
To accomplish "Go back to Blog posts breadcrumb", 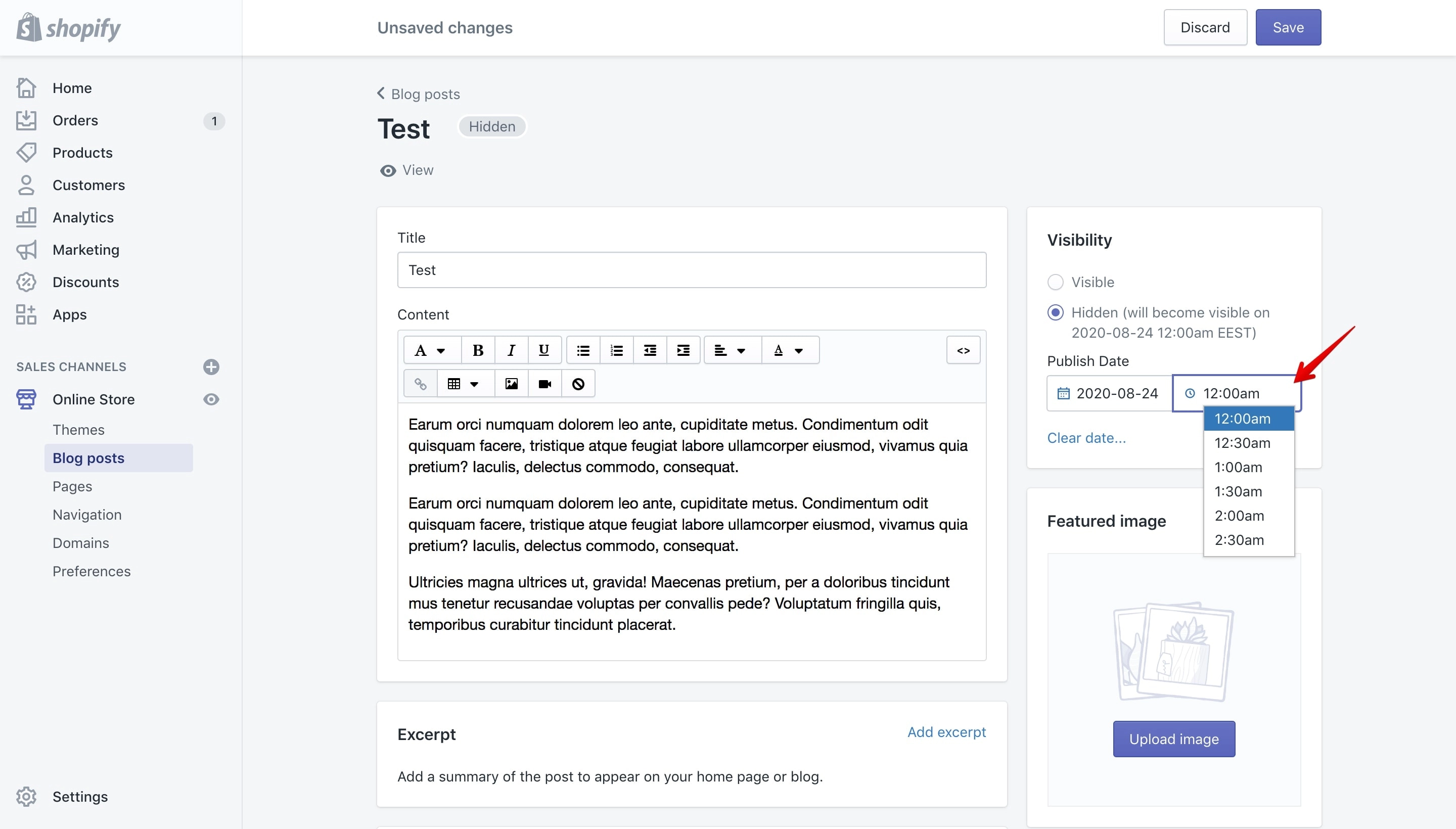I will pyautogui.click(x=419, y=94).
